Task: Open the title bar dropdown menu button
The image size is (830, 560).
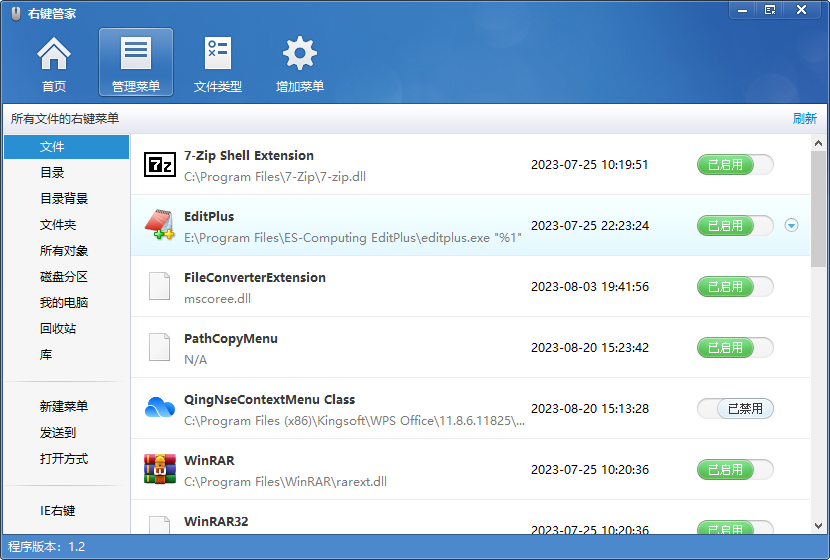Action: coord(742,9)
